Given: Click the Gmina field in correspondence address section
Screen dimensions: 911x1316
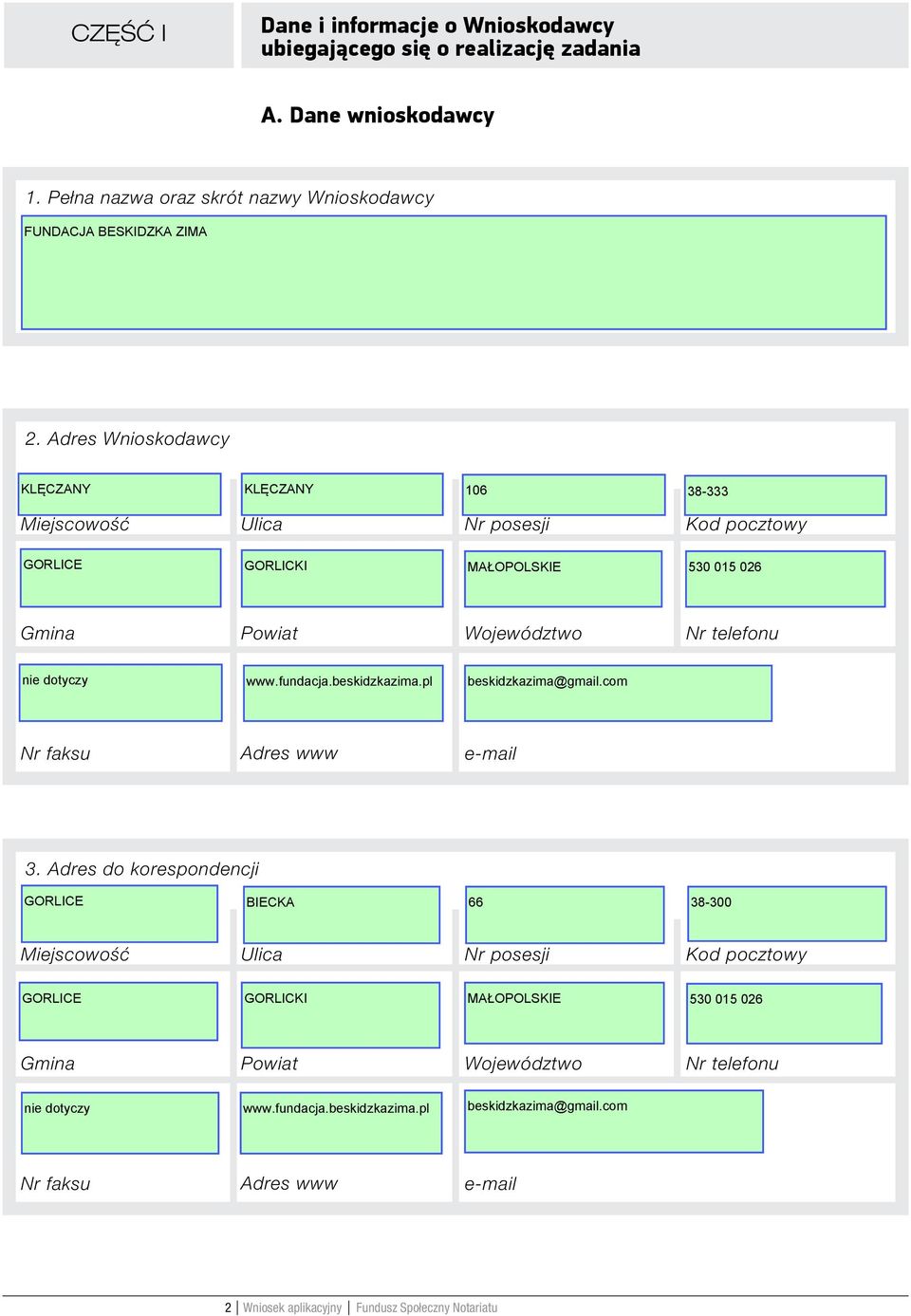Looking at the screenshot, I should click(x=119, y=1011).
